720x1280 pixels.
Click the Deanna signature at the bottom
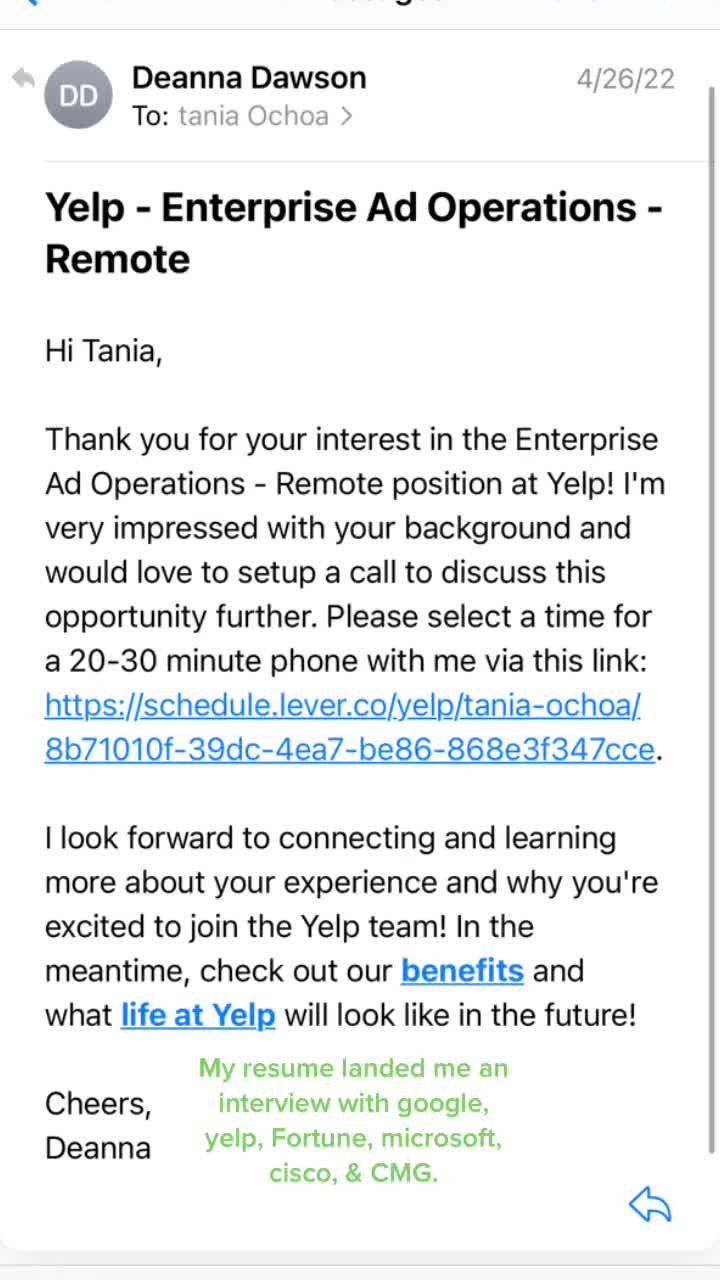(x=98, y=1147)
